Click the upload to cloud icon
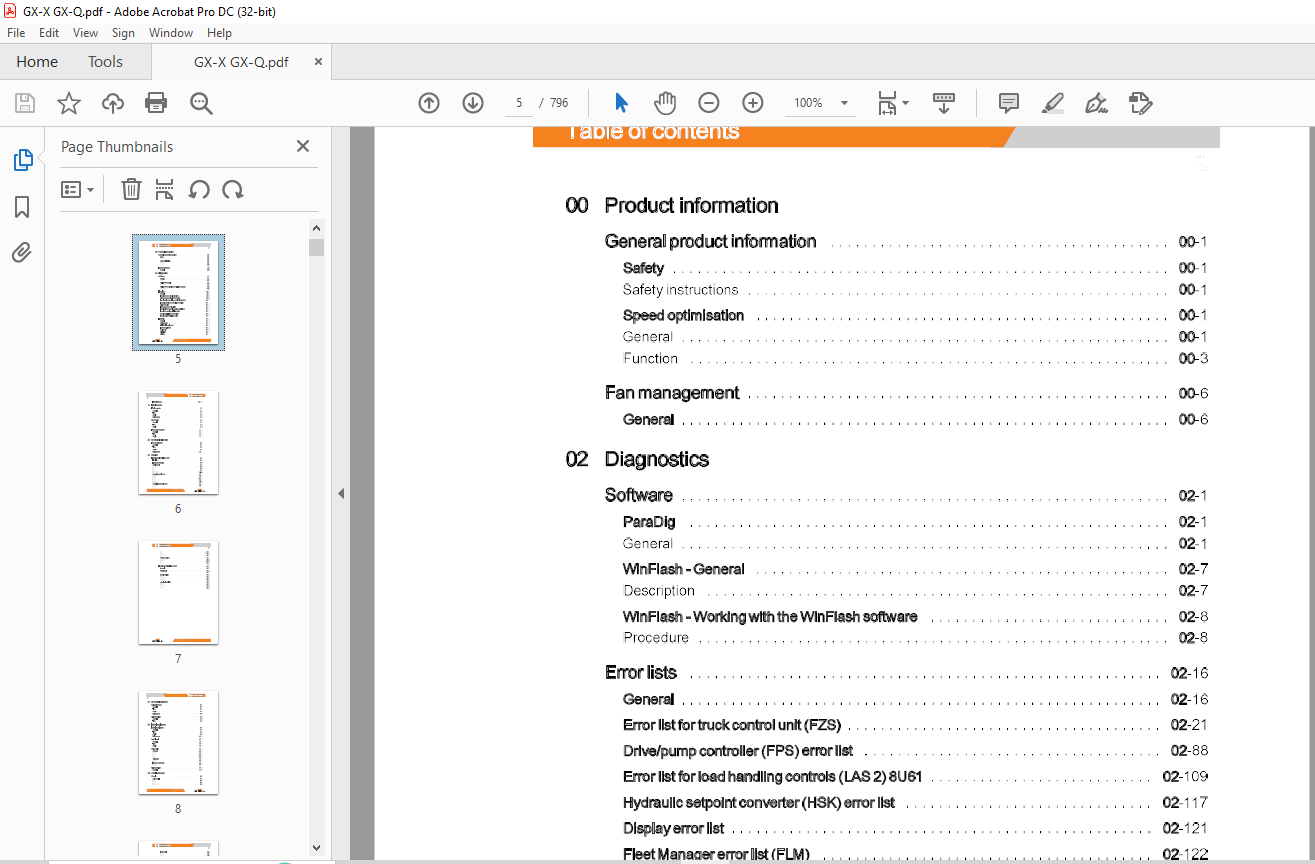This screenshot has width=1315, height=864. [x=113, y=103]
